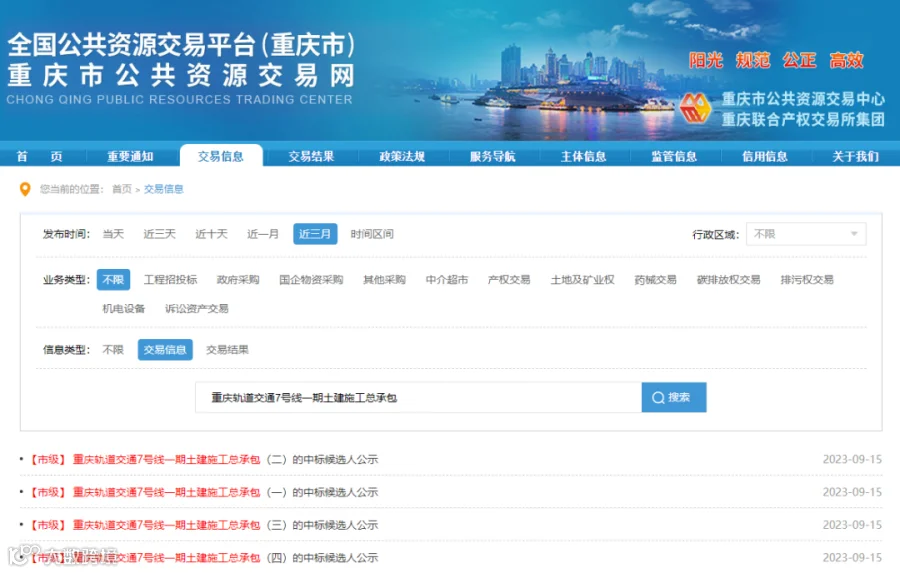The height and width of the screenshot is (573, 900).
Task: Open the 关于我们 navigation tab
Action: tap(855, 156)
